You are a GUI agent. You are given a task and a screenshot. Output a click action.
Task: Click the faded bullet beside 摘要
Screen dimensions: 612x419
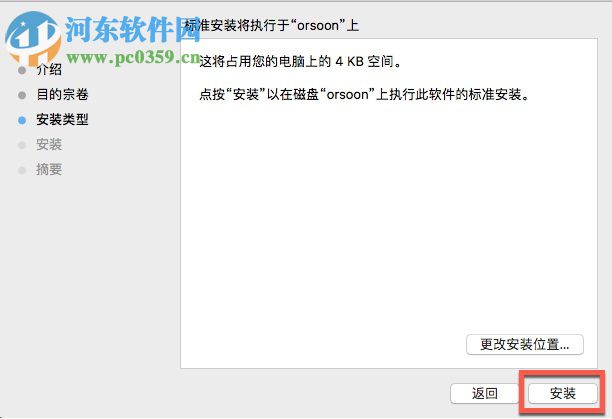(x=22, y=170)
